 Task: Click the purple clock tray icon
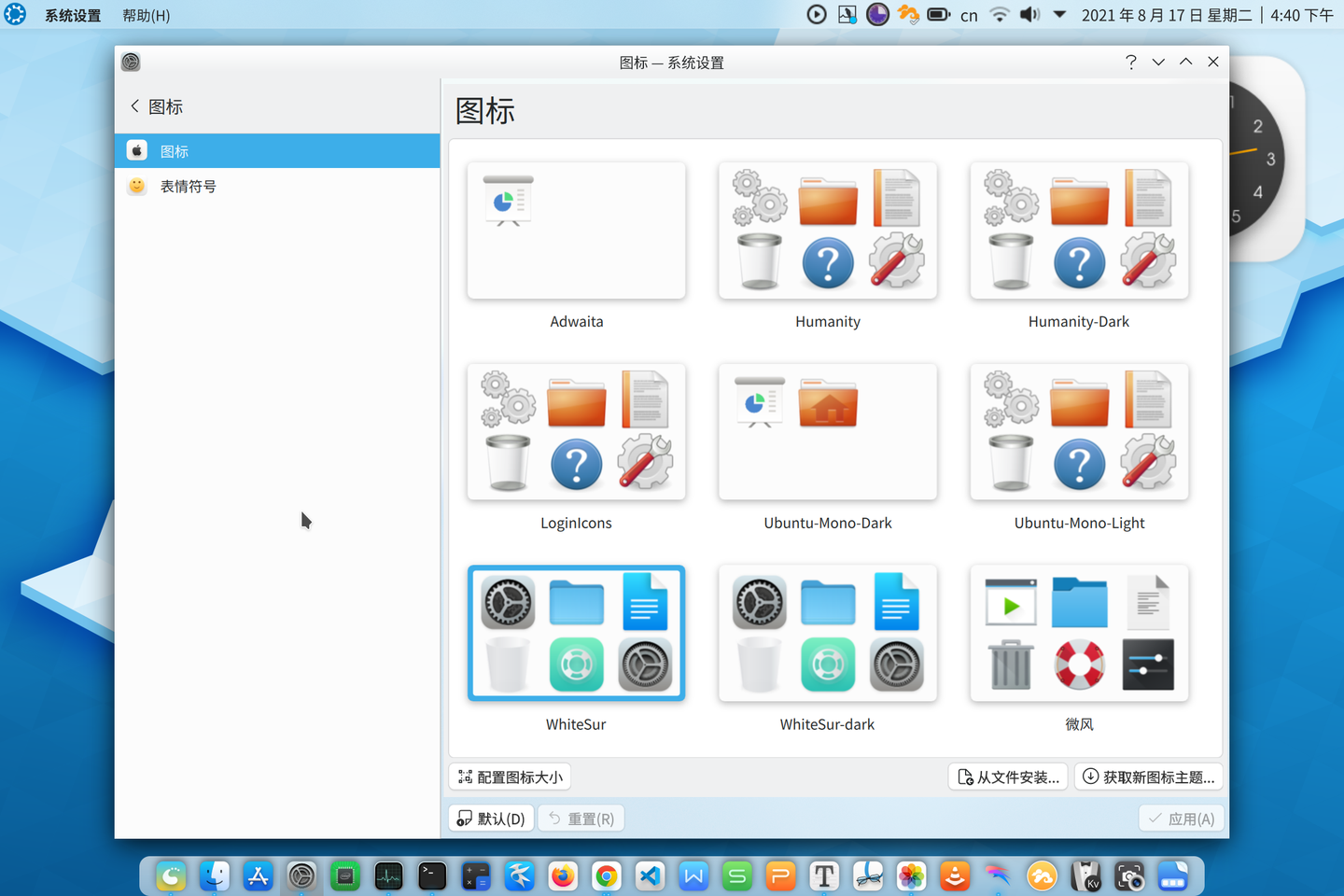[x=877, y=14]
